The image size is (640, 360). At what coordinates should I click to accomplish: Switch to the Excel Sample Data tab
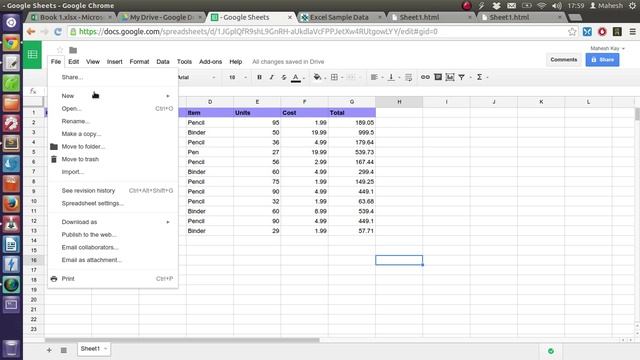340,17
